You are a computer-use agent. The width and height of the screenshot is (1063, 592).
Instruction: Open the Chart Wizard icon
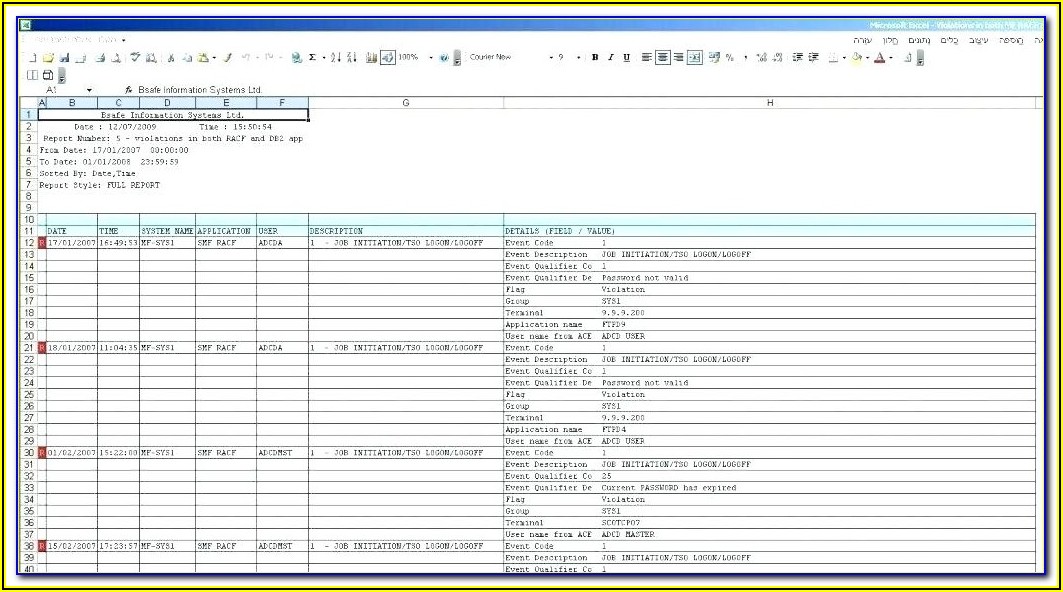point(371,58)
